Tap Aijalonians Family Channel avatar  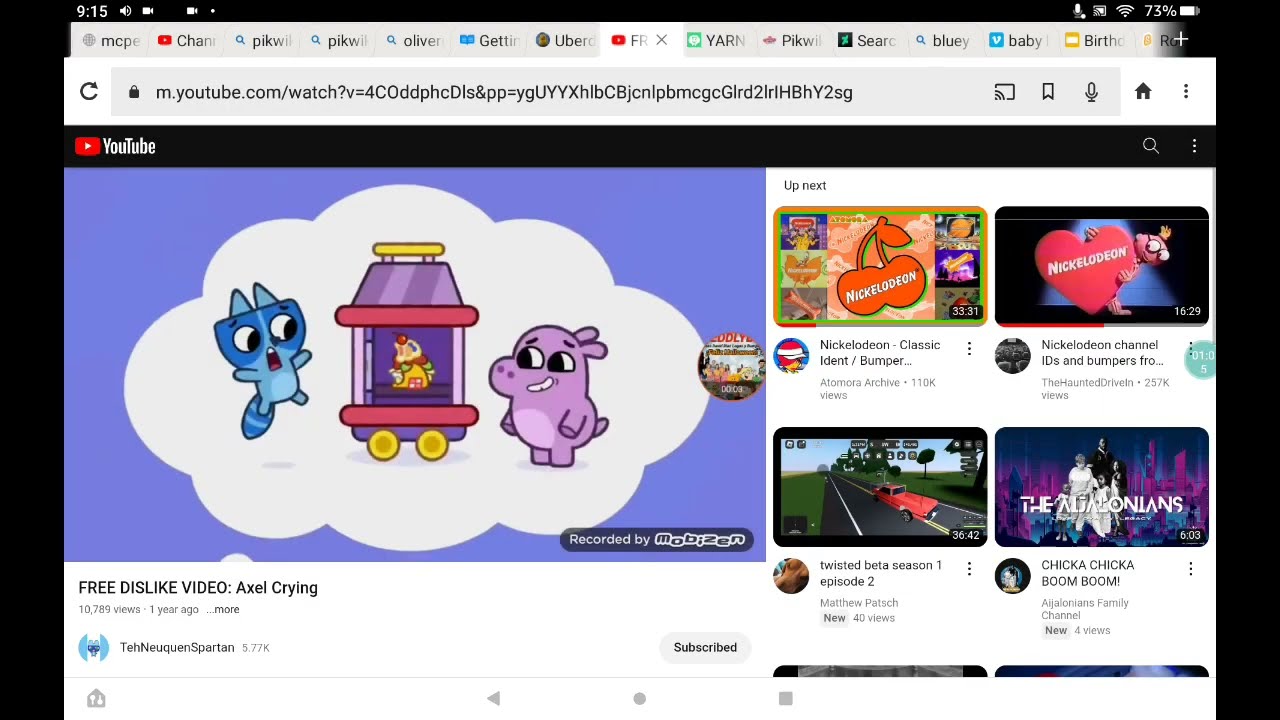tap(1012, 576)
